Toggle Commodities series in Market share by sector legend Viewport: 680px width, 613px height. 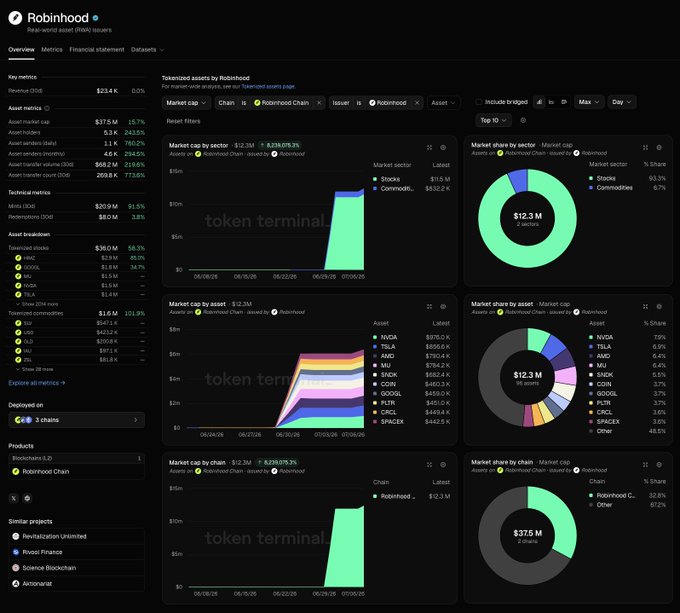[611, 188]
